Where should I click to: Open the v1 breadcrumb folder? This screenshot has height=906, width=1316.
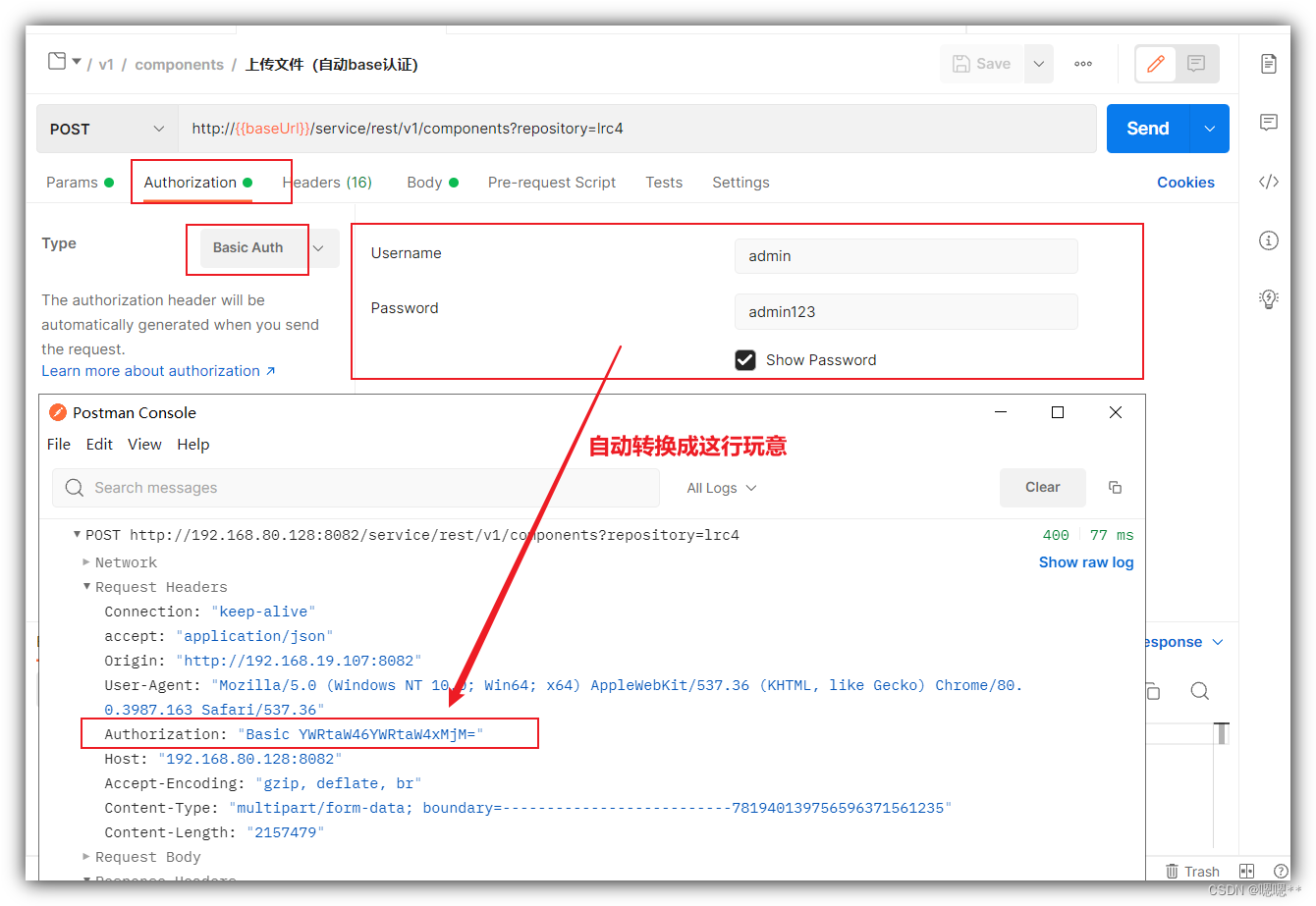coord(106,65)
